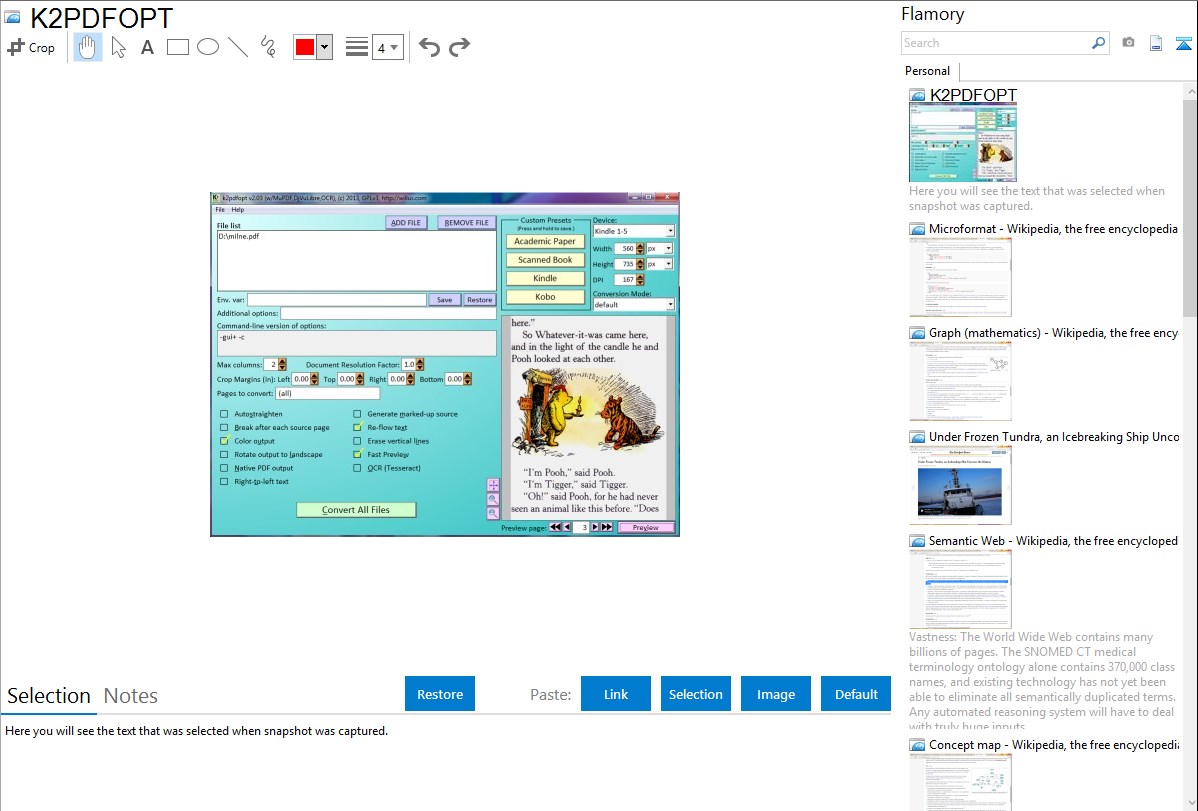
Task: Click the DPI stepper arrows
Action: tap(640, 279)
